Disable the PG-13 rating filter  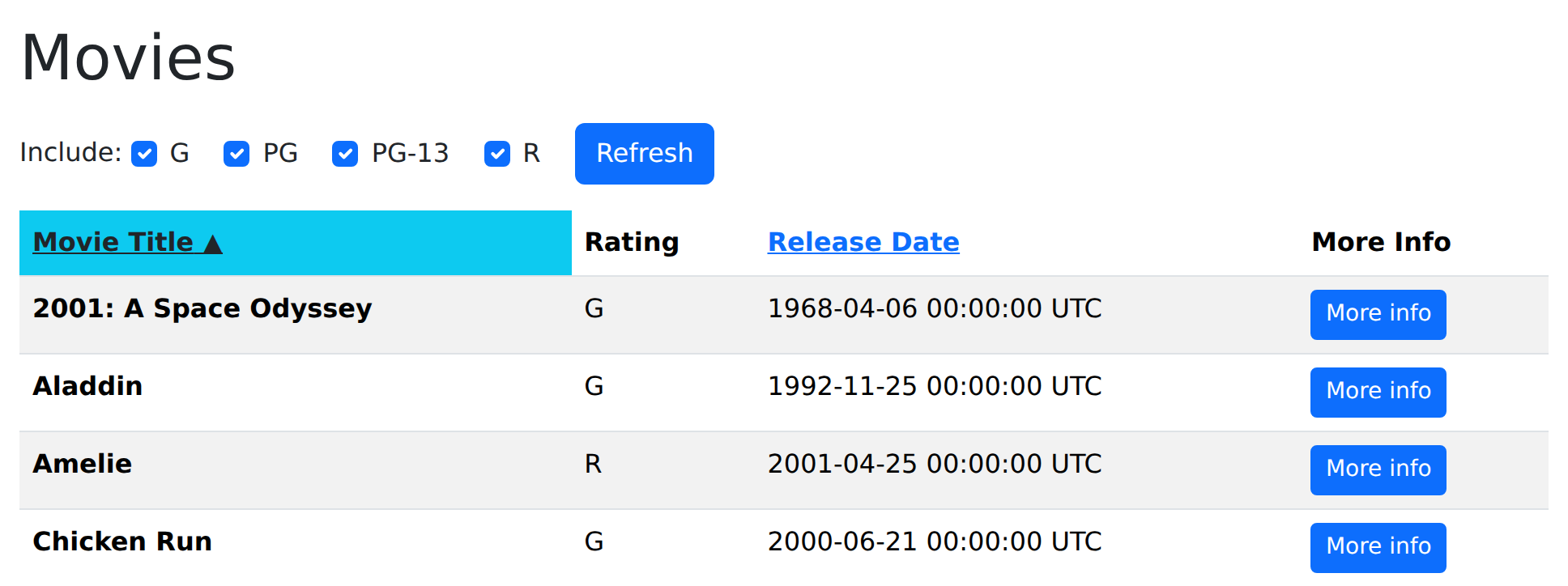click(345, 154)
